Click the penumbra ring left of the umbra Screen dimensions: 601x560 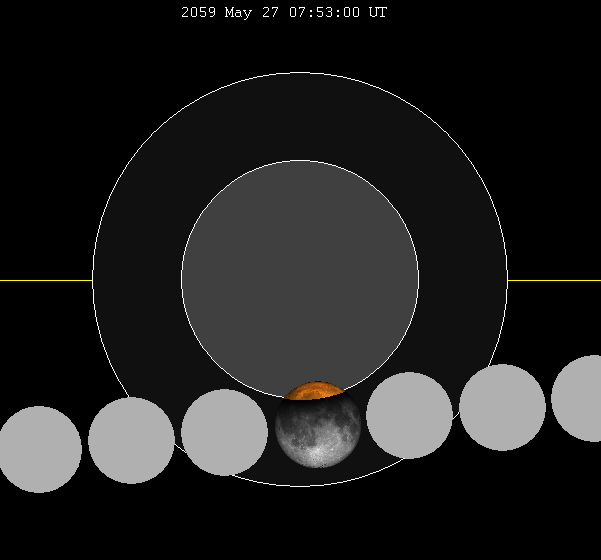tap(137, 279)
